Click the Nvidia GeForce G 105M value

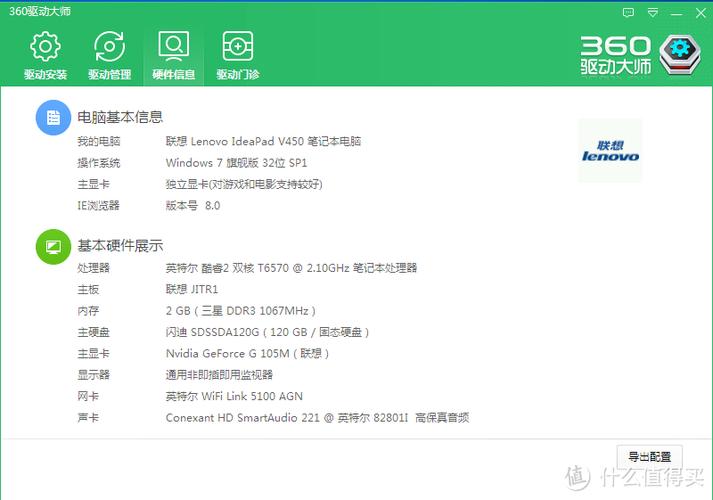click(247, 354)
